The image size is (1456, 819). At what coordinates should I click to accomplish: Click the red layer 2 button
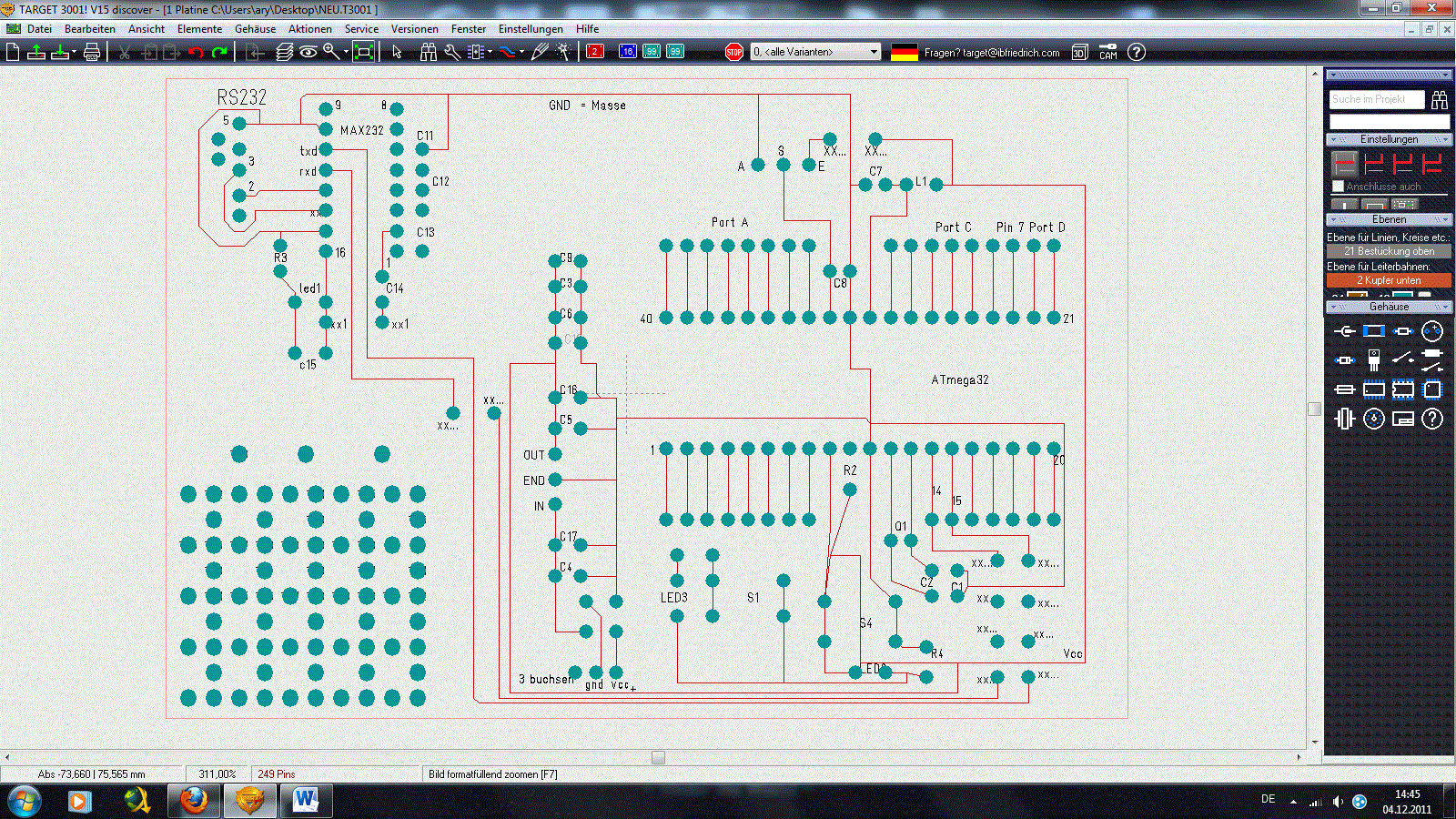click(595, 52)
